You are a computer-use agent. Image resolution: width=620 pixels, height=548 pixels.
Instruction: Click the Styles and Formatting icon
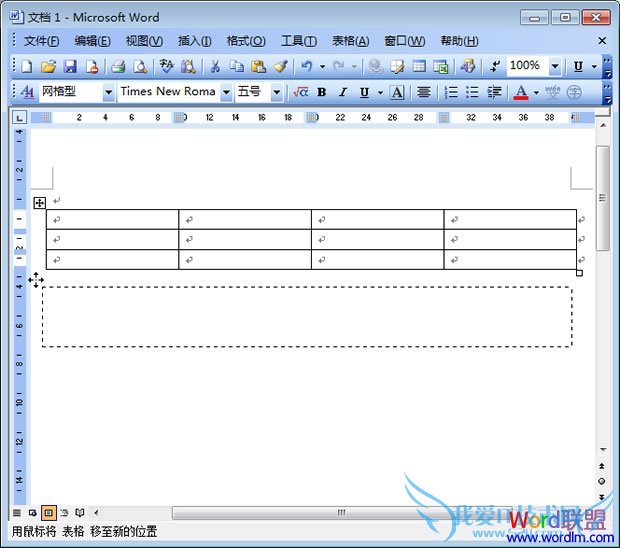[27, 92]
